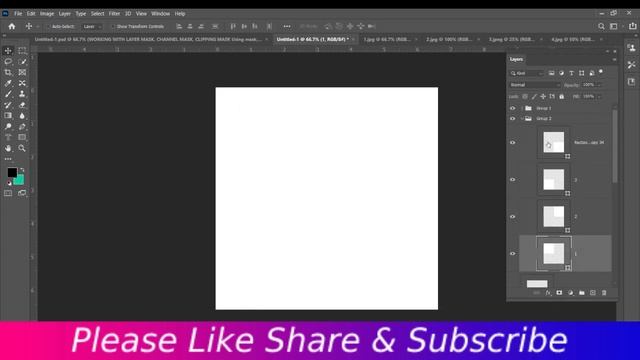Select the Eraser tool
Viewport: 640px width, 360px height.
pos(22,105)
